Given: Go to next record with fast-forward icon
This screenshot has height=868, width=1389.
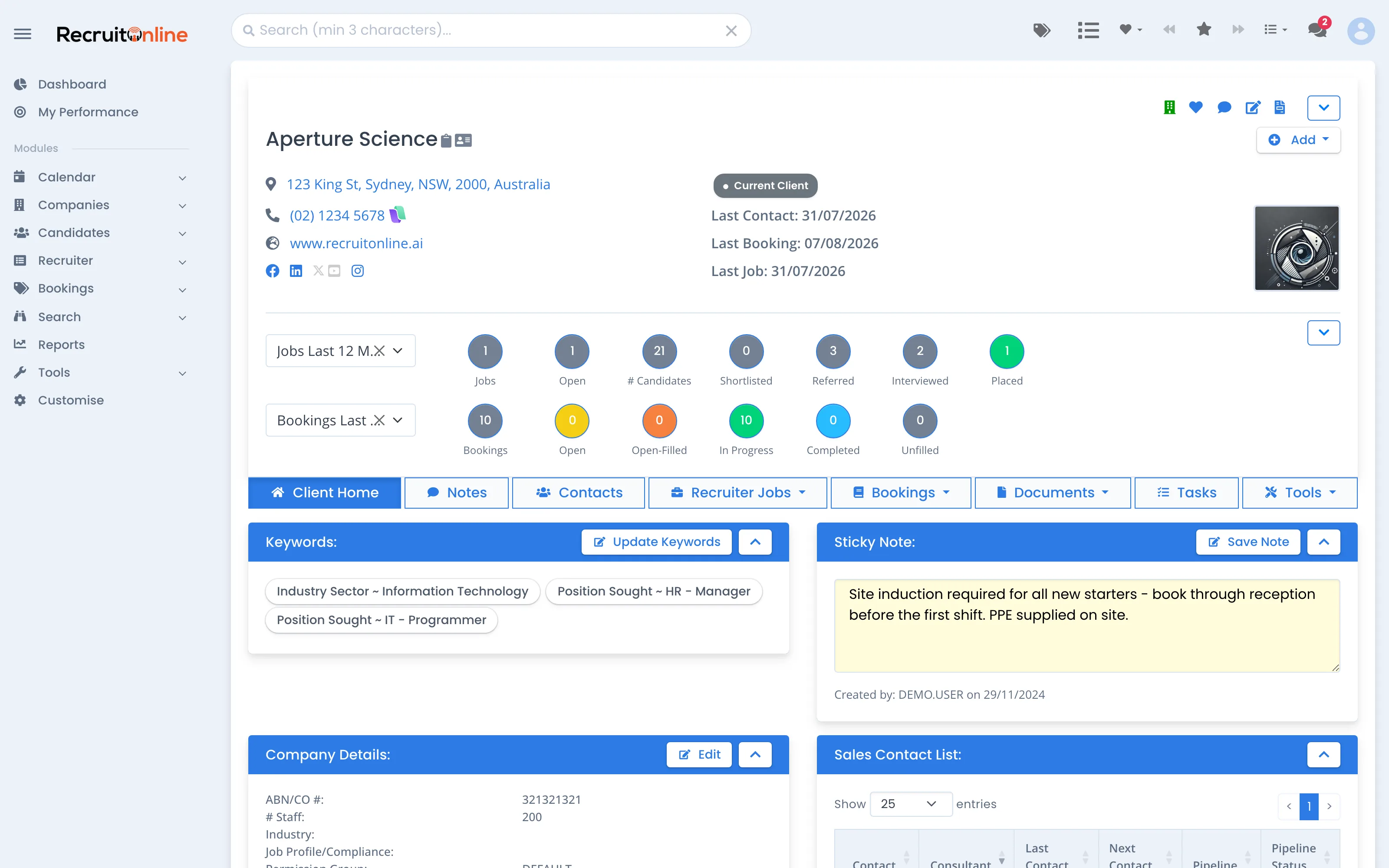Looking at the screenshot, I should [1238, 29].
